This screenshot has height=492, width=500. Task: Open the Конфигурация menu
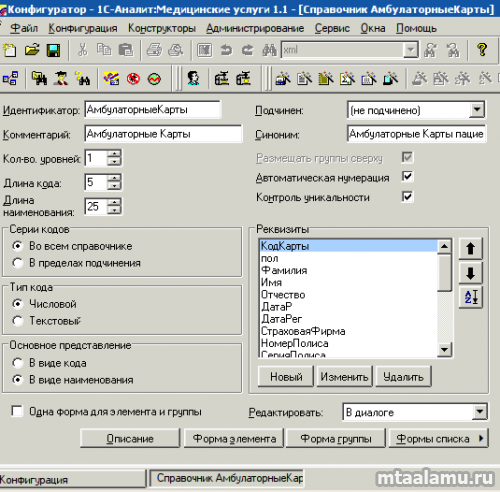pos(83,28)
